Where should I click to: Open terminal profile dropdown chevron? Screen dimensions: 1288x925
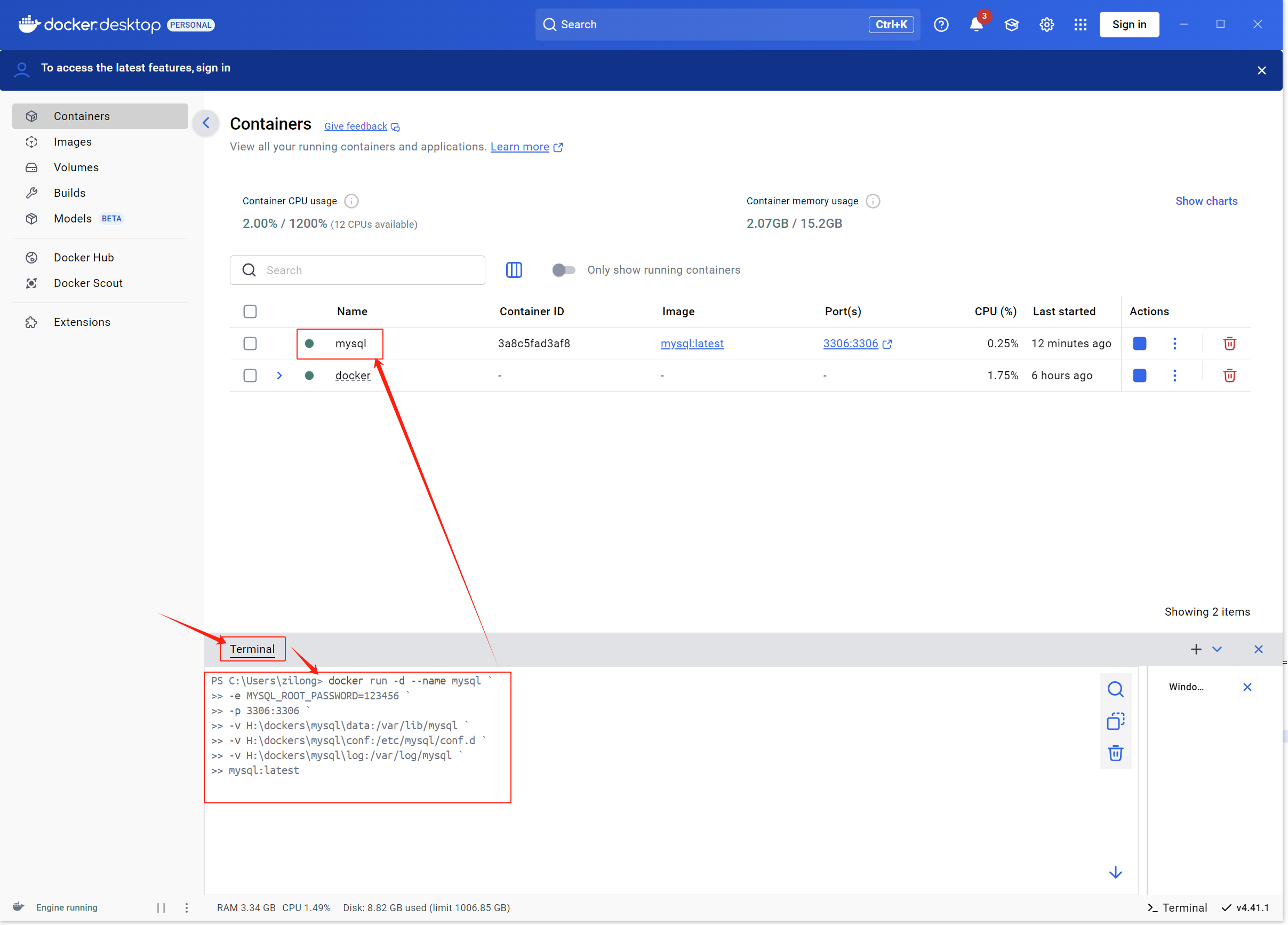[1217, 649]
